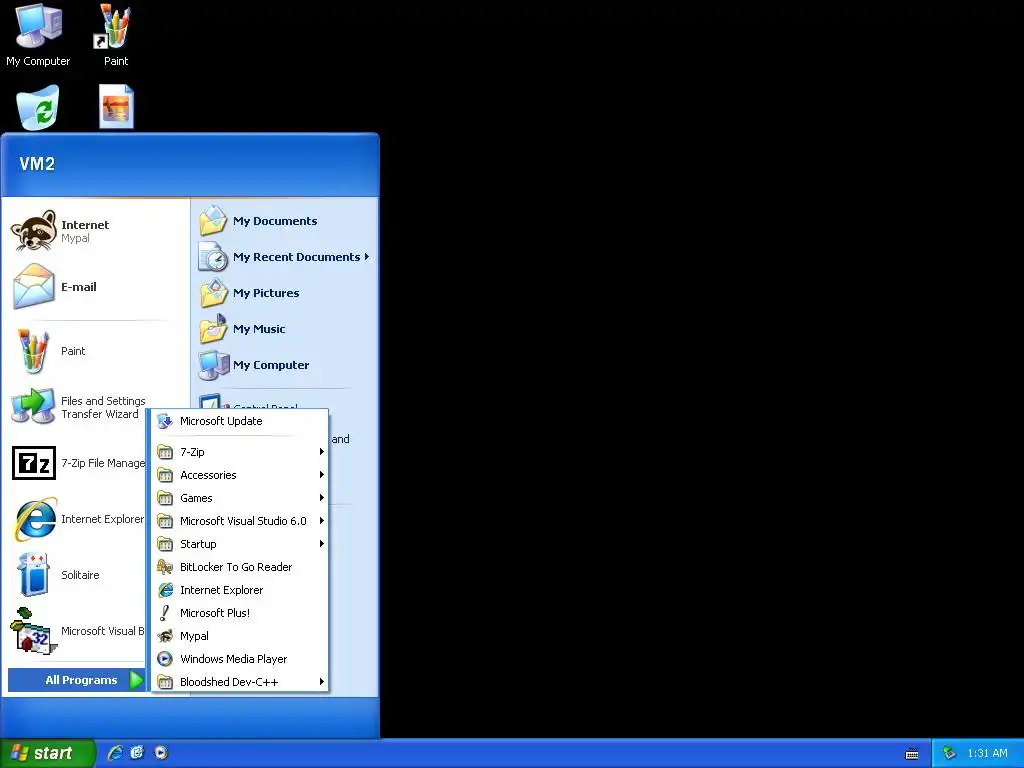Expand Microsoft Visual Studio 6.0 folder
Viewport: 1024px width, 768px height.
click(x=240, y=520)
